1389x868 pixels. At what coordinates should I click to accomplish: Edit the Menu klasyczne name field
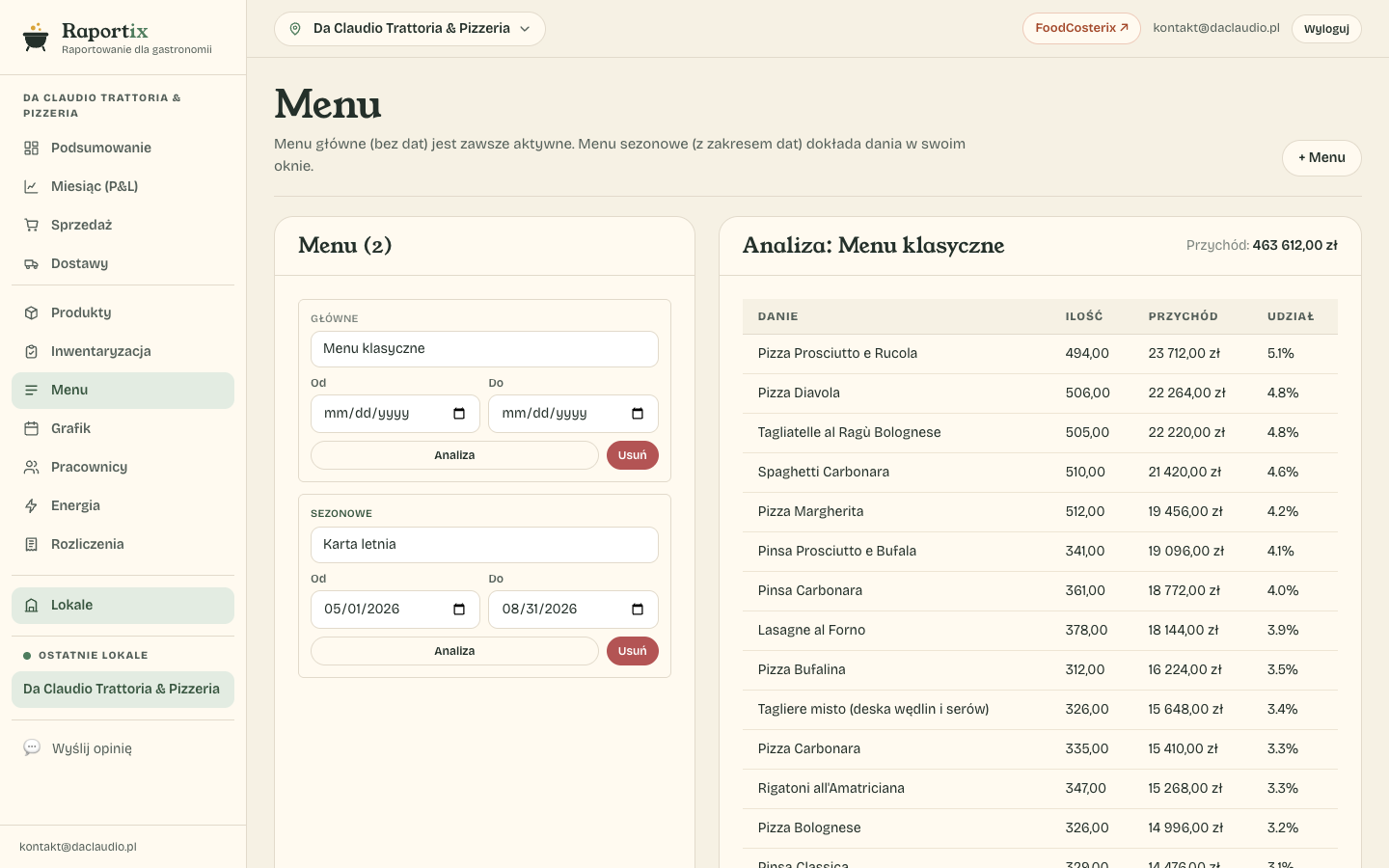484,349
